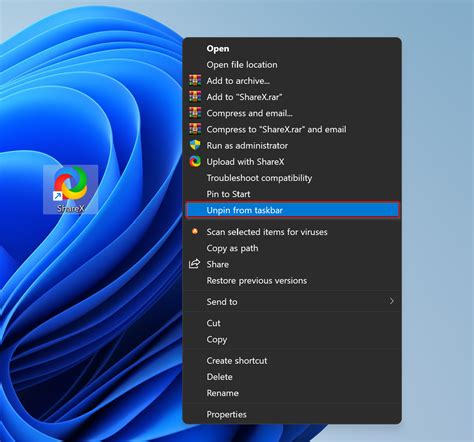Choose the Share menu entry
The height and width of the screenshot is (442, 474).
click(292, 264)
